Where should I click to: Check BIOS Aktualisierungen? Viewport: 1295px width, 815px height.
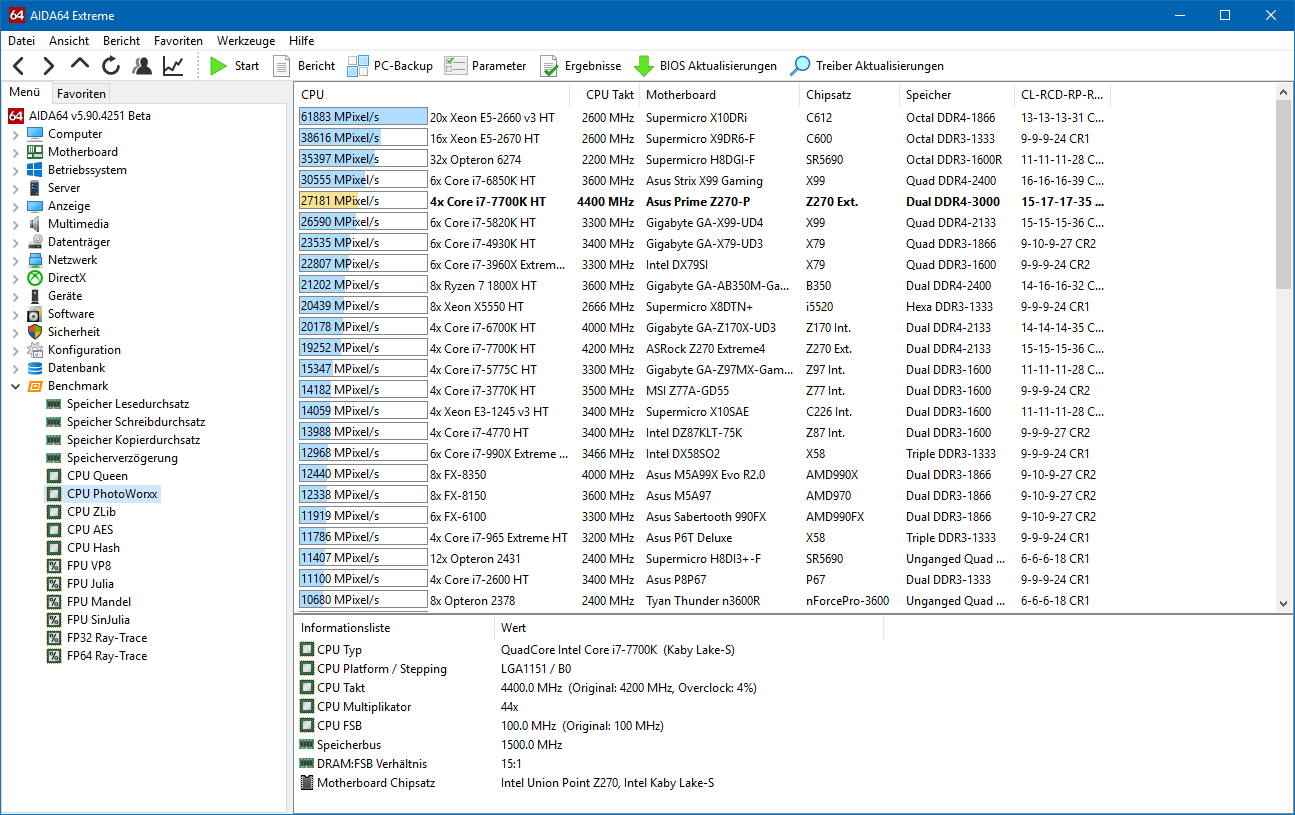[705, 66]
